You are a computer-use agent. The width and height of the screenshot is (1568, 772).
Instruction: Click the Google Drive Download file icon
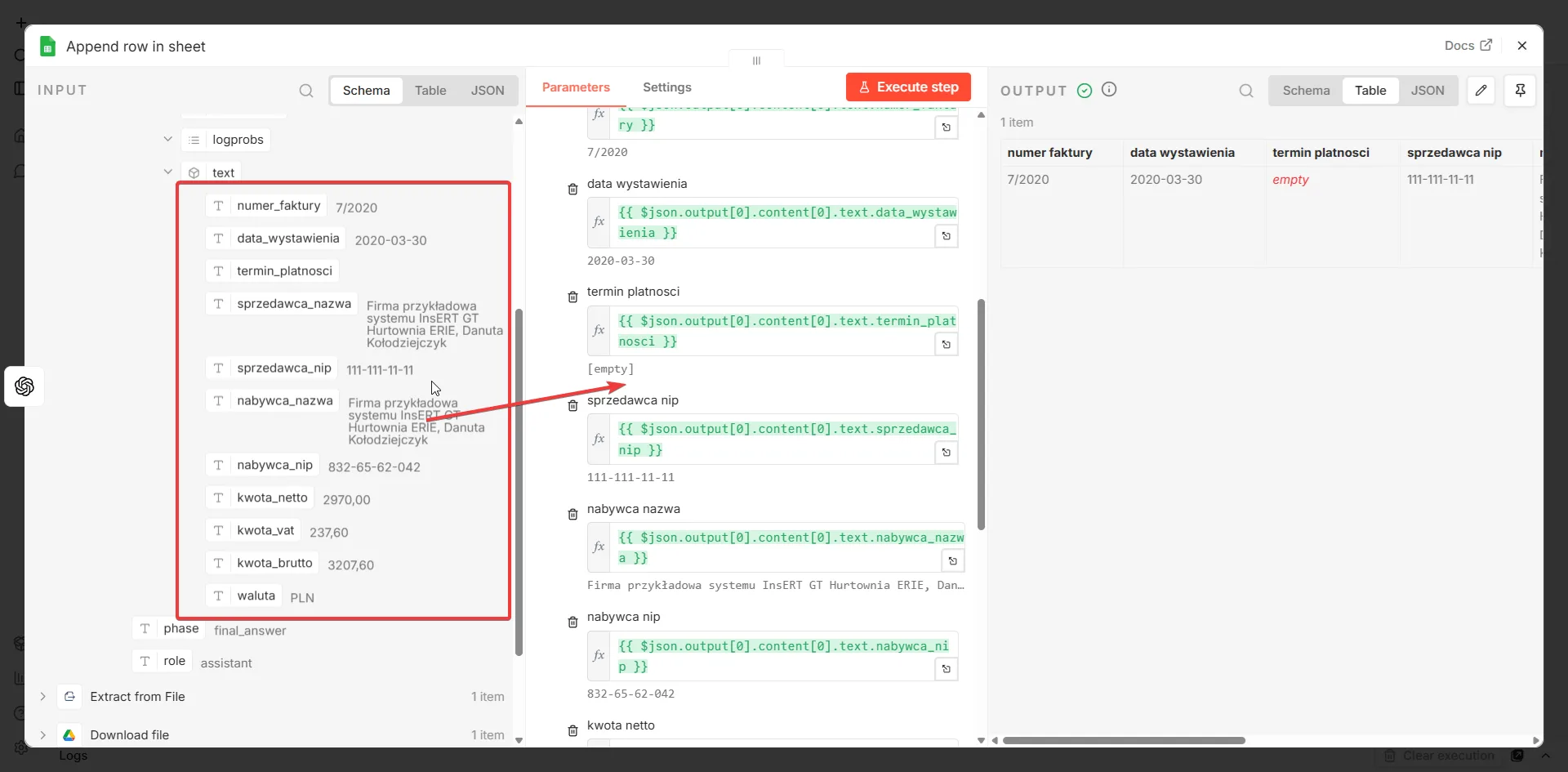pos(70,735)
